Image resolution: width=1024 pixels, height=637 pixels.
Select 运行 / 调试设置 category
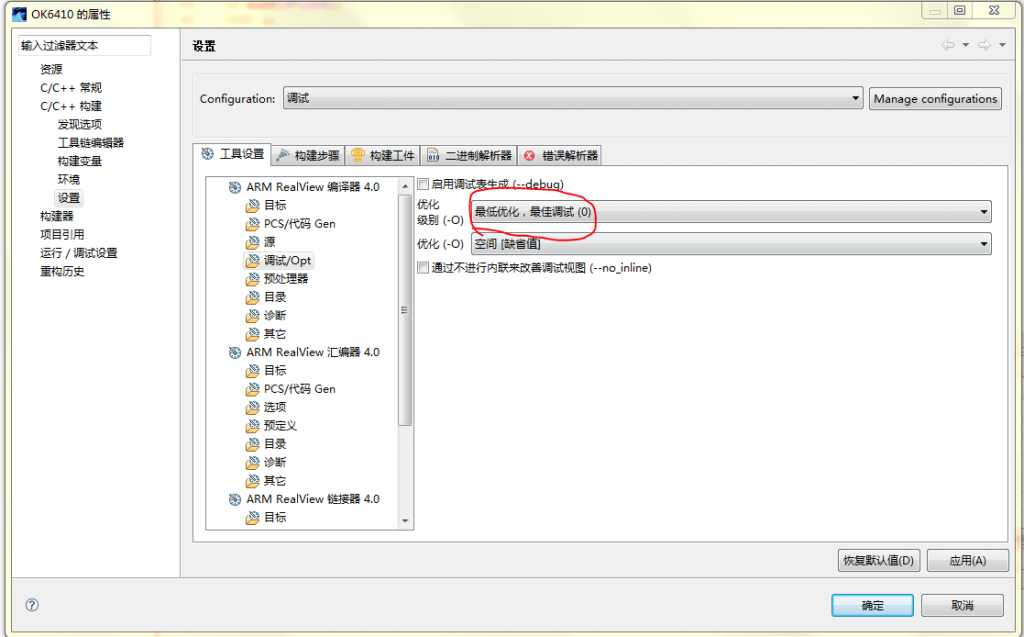point(78,253)
